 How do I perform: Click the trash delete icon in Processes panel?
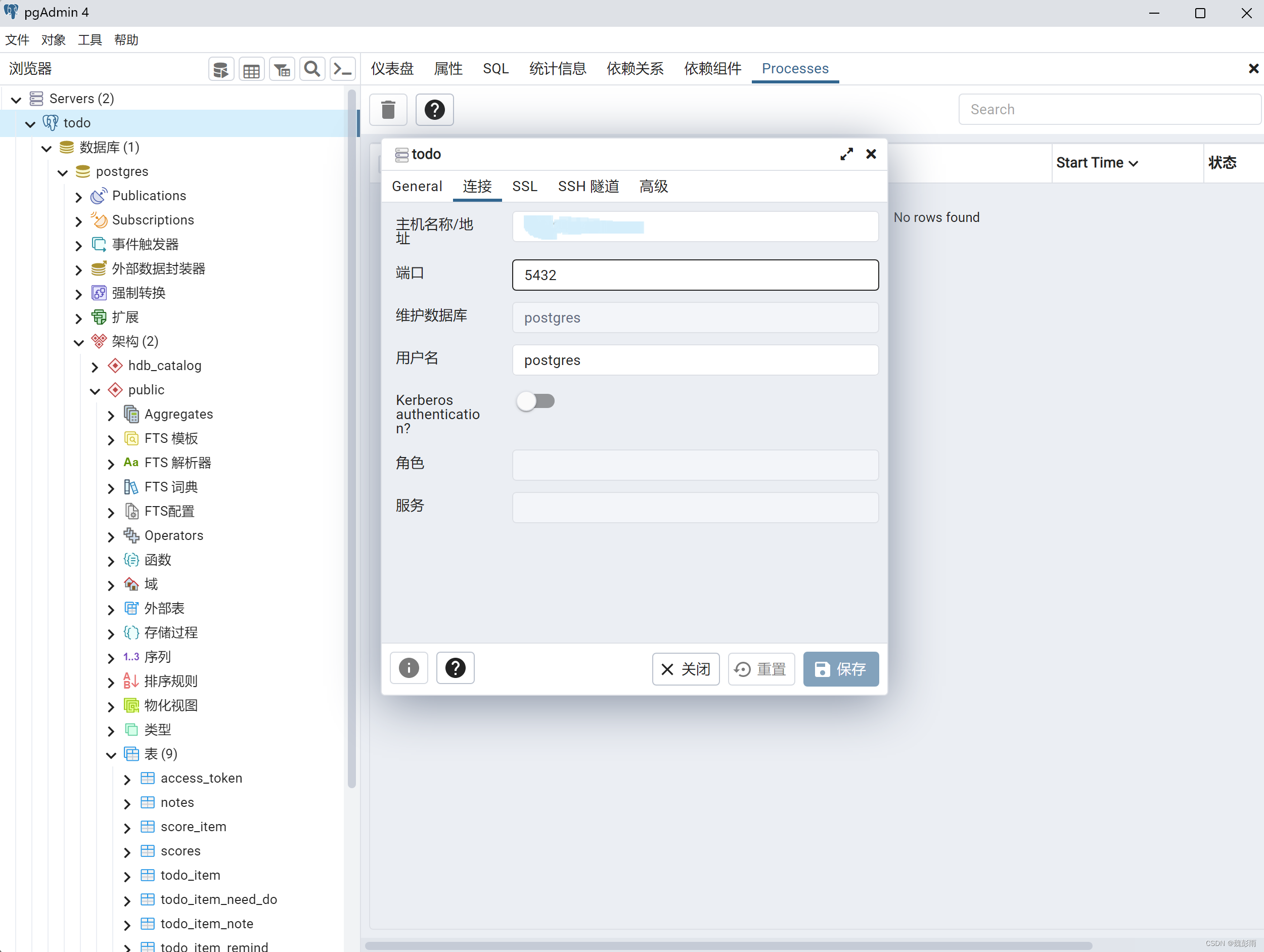pyautogui.click(x=388, y=110)
